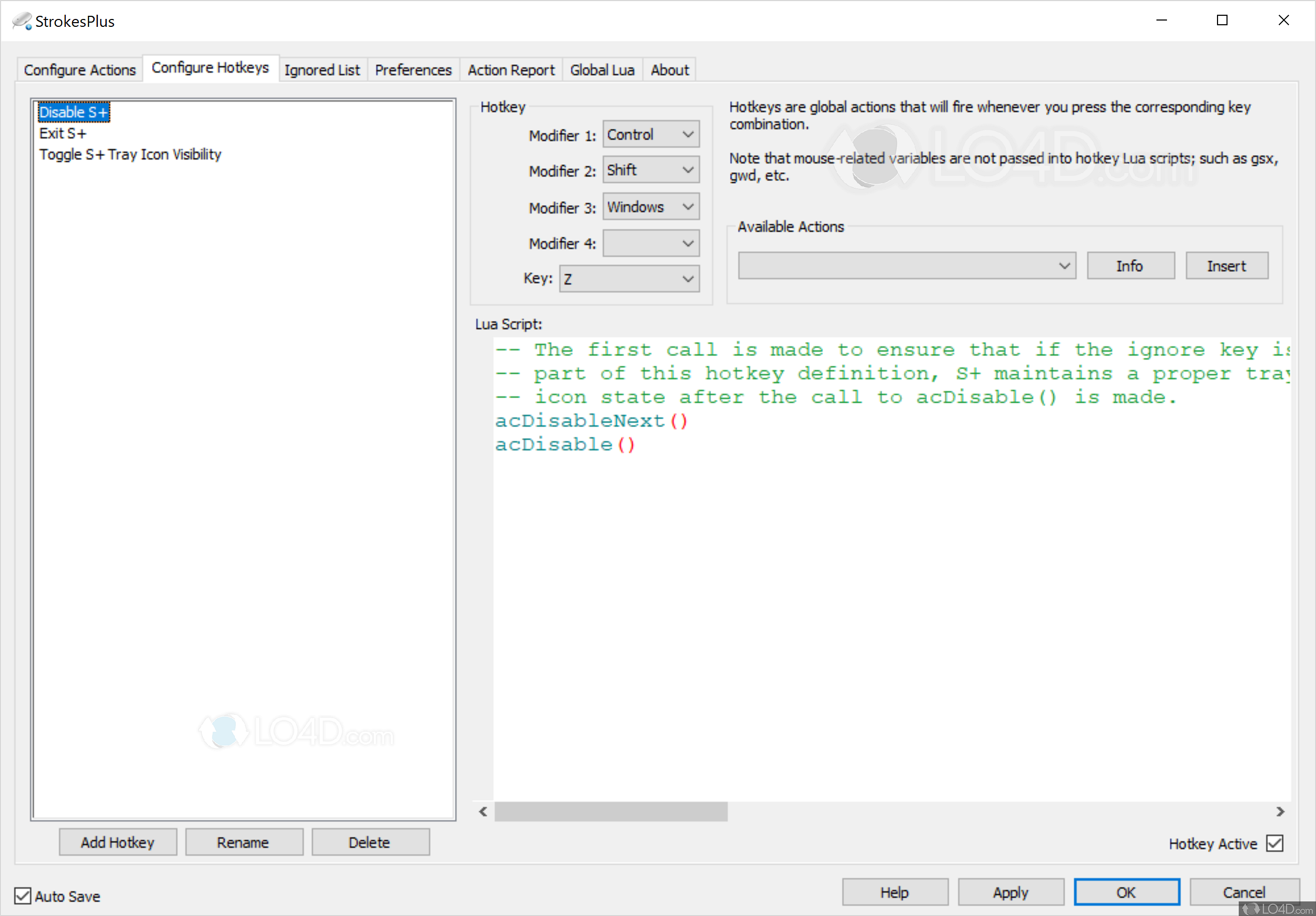1316x916 pixels.
Task: Open the Available Actions combo box
Action: [907, 266]
